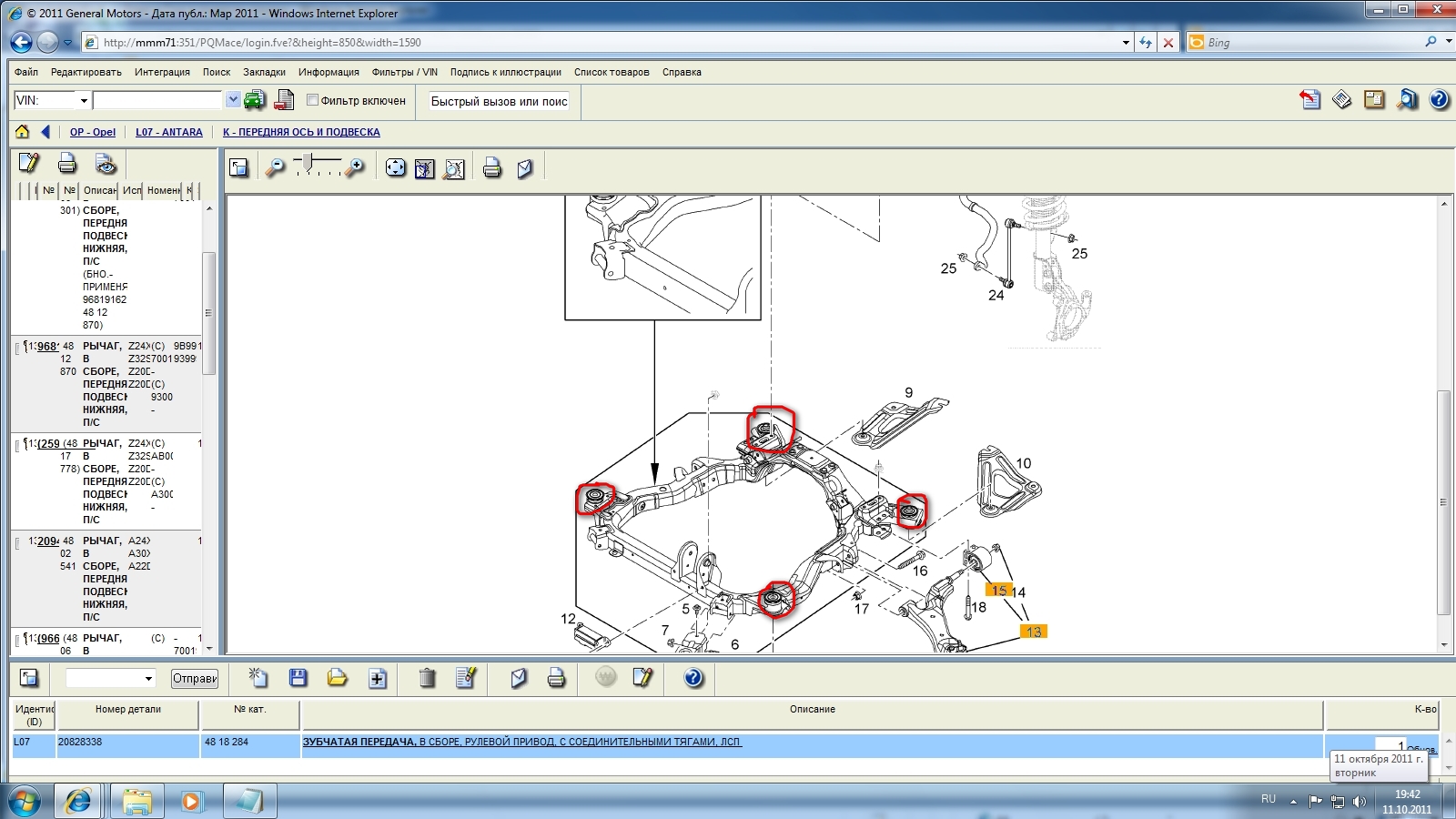Email the shopping list envelope icon

pyautogui.click(x=519, y=678)
